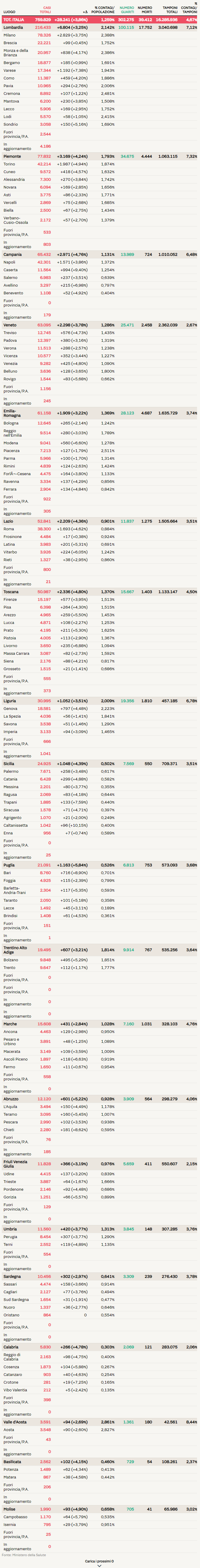
Task: Click the NUMERO GUARITI column header
Action: 126,10
